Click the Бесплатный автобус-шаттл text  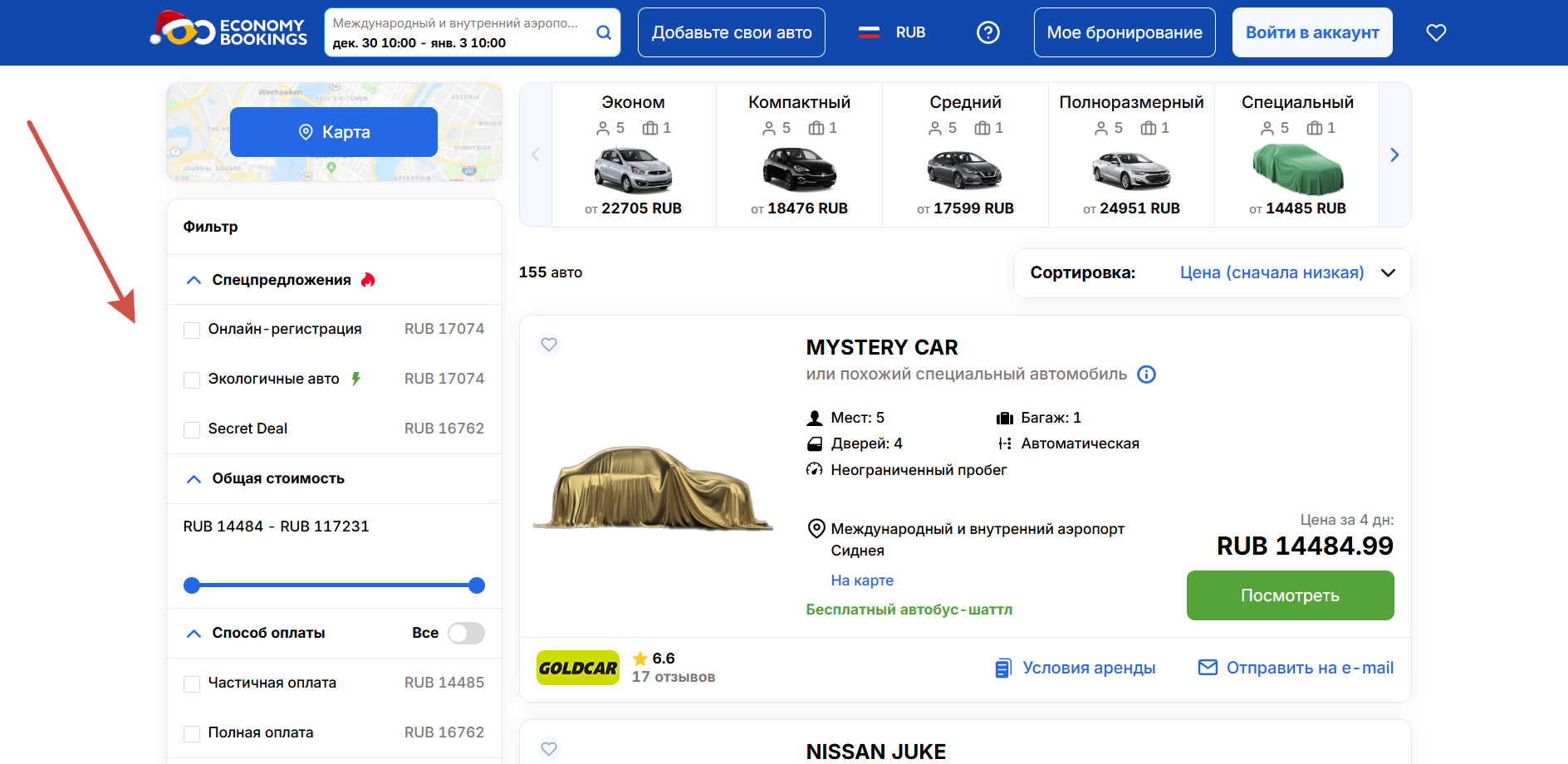point(909,610)
